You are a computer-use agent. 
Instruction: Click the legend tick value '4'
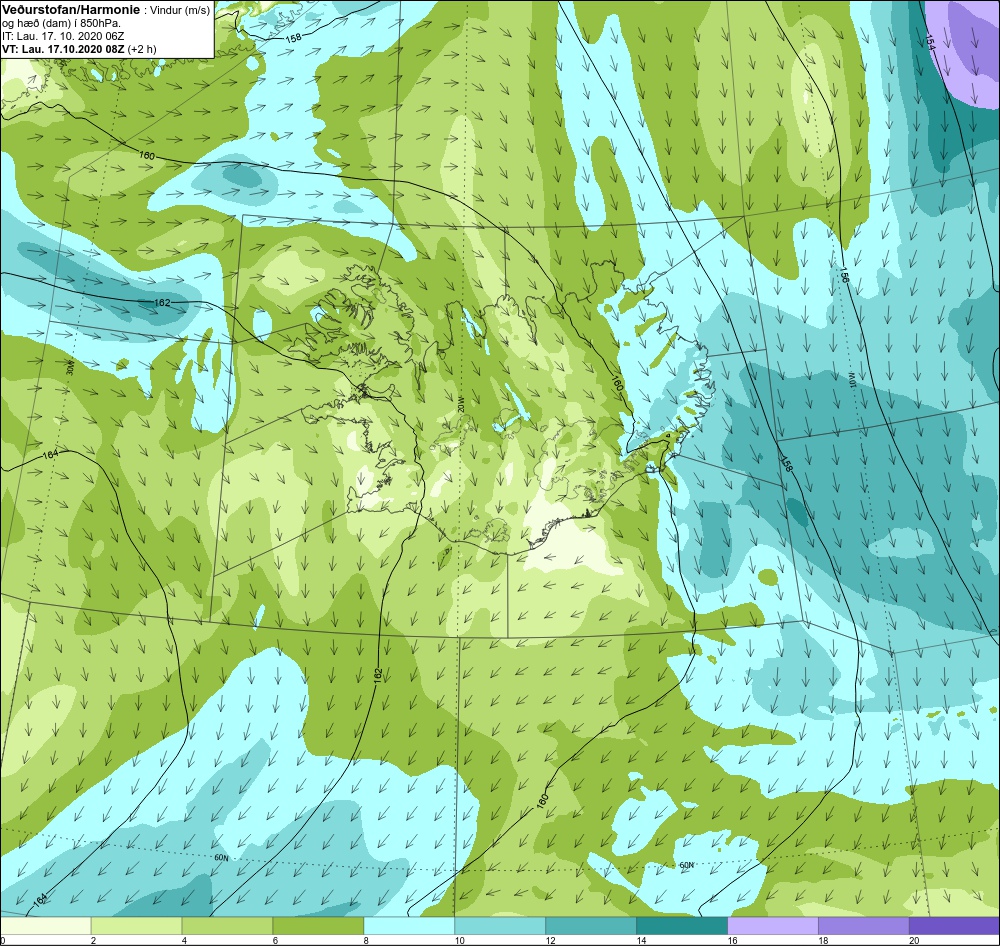[x=184, y=940]
